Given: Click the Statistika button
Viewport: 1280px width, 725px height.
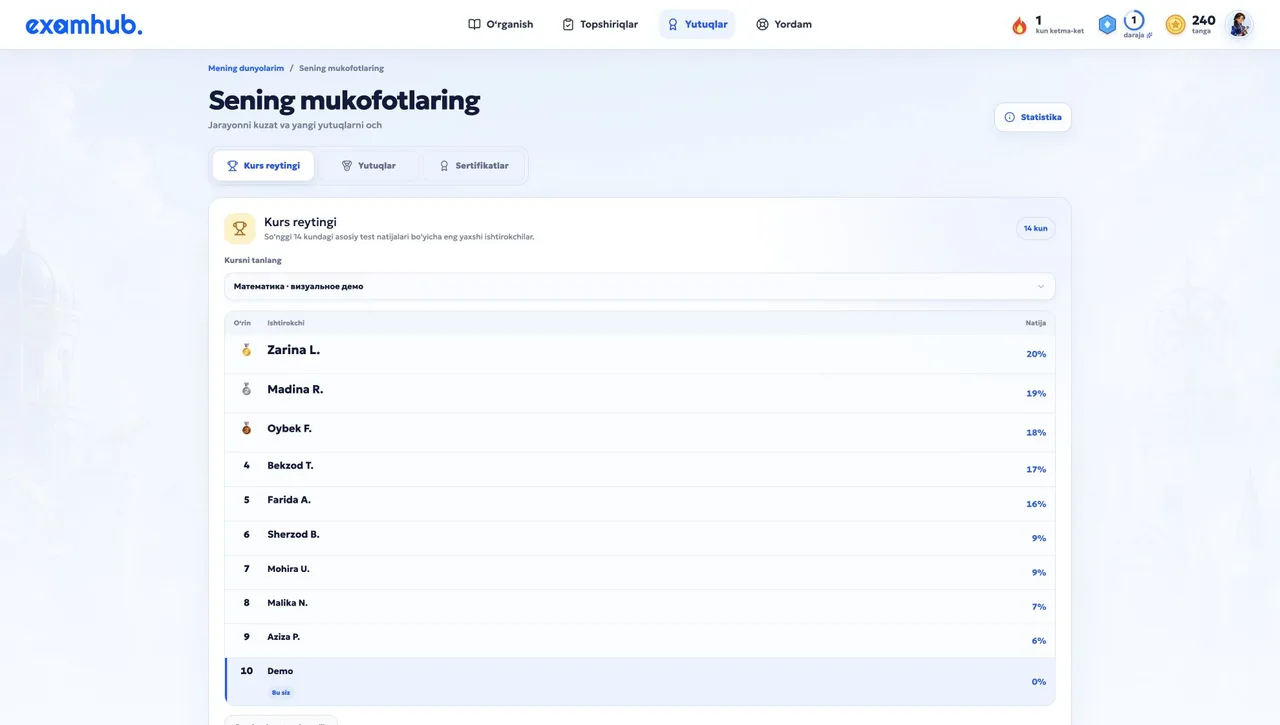Looking at the screenshot, I should coord(1033,117).
